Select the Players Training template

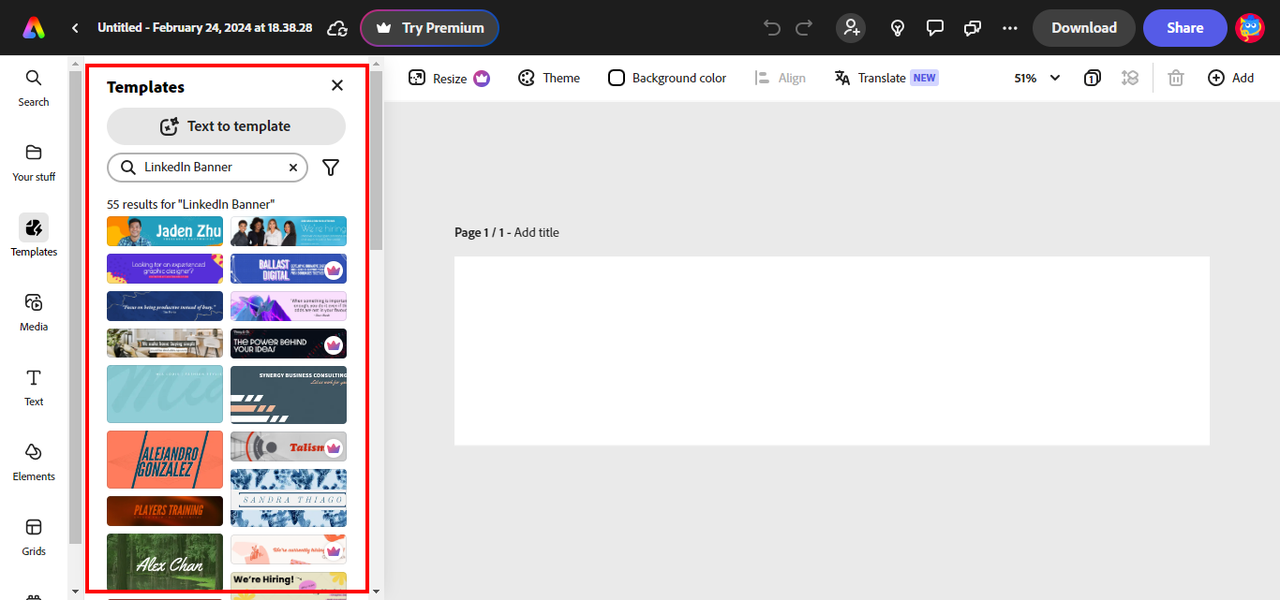click(x=165, y=510)
